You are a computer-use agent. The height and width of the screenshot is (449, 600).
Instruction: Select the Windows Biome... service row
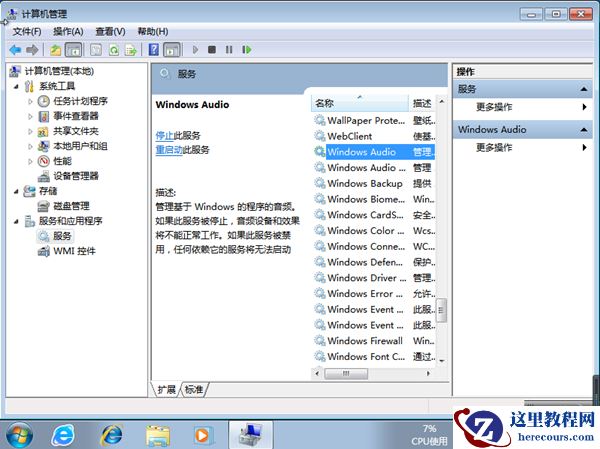374,199
